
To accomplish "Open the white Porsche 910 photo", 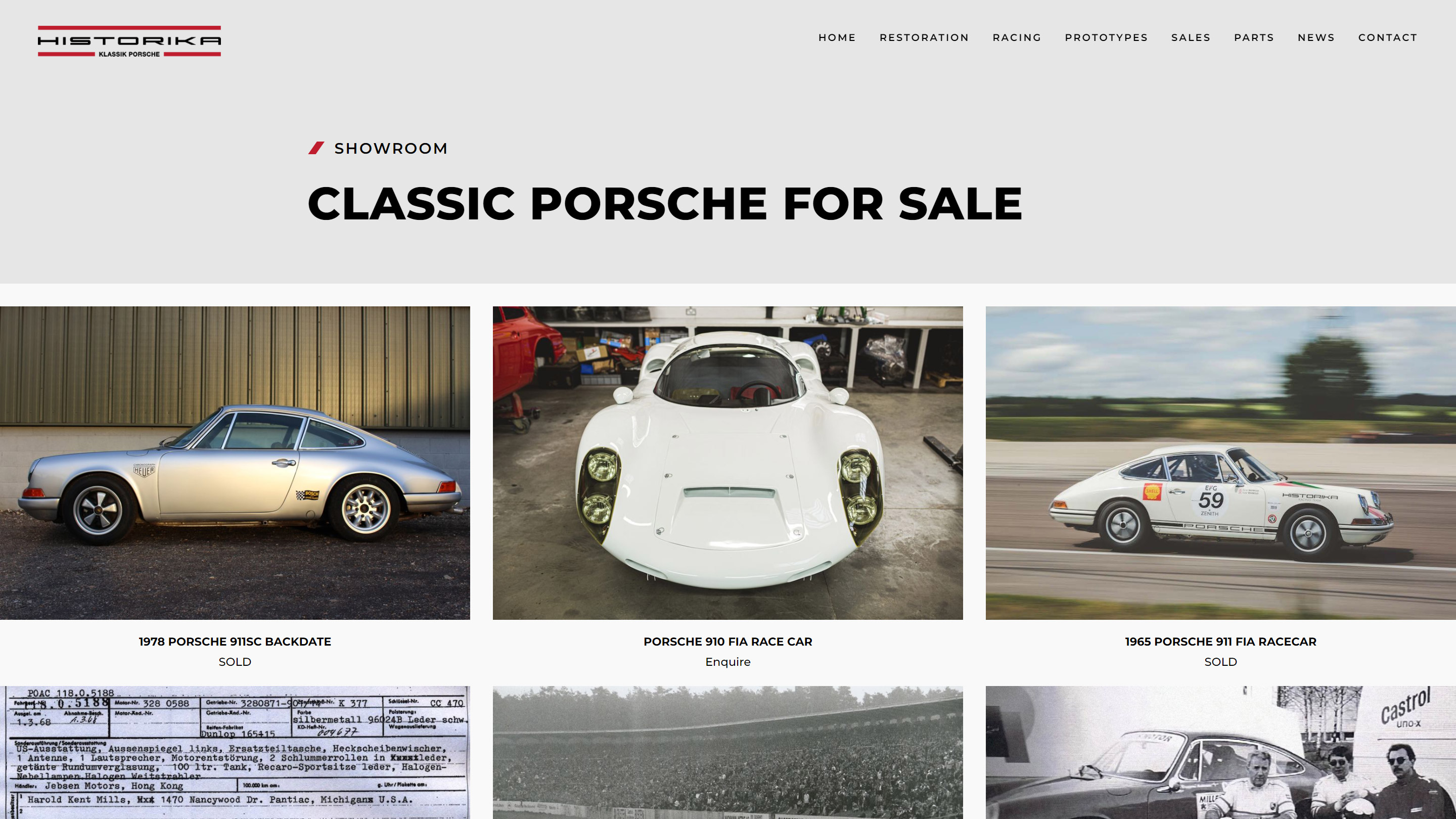I will tap(728, 463).
